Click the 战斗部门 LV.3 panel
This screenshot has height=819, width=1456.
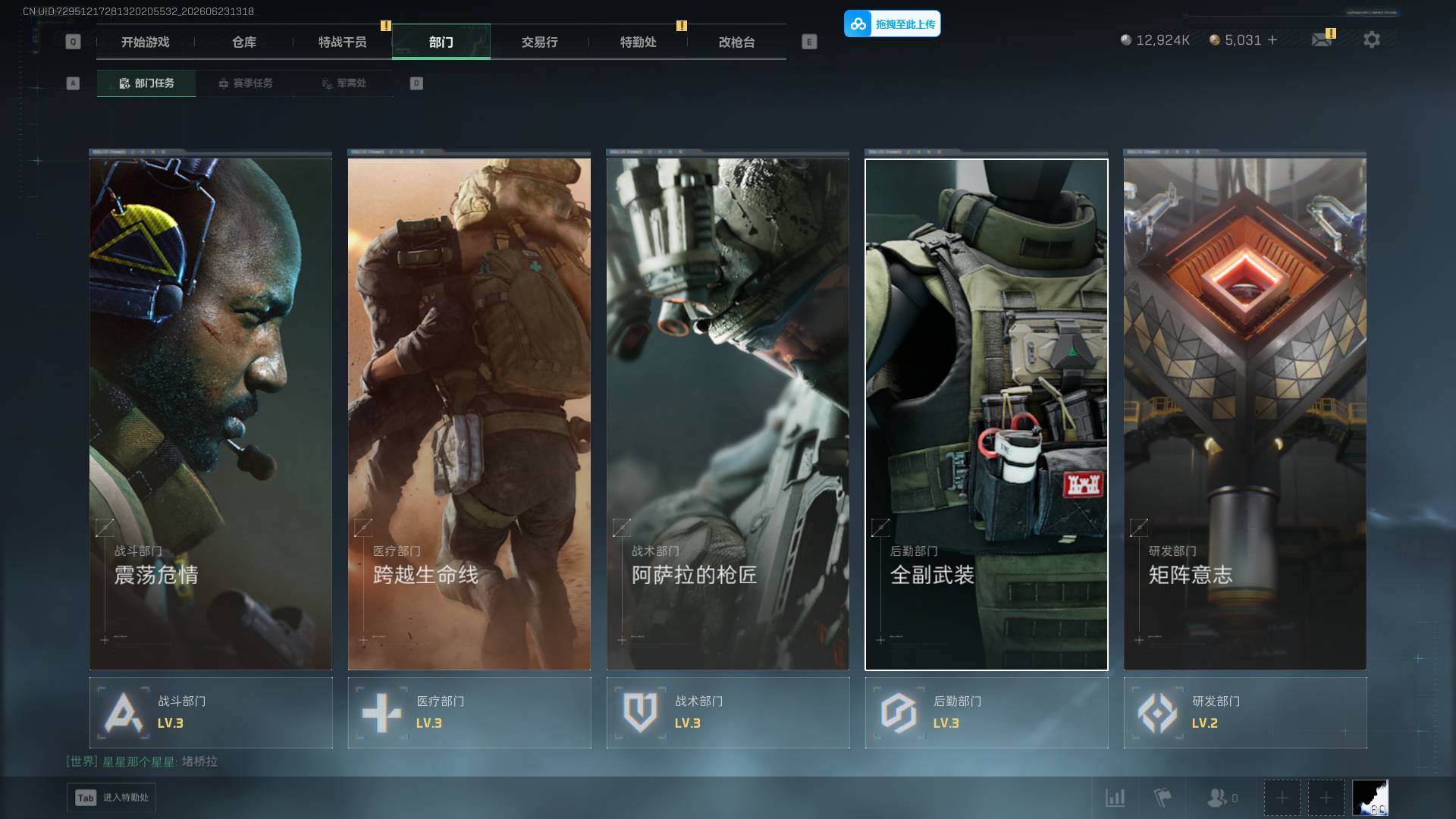[211, 713]
